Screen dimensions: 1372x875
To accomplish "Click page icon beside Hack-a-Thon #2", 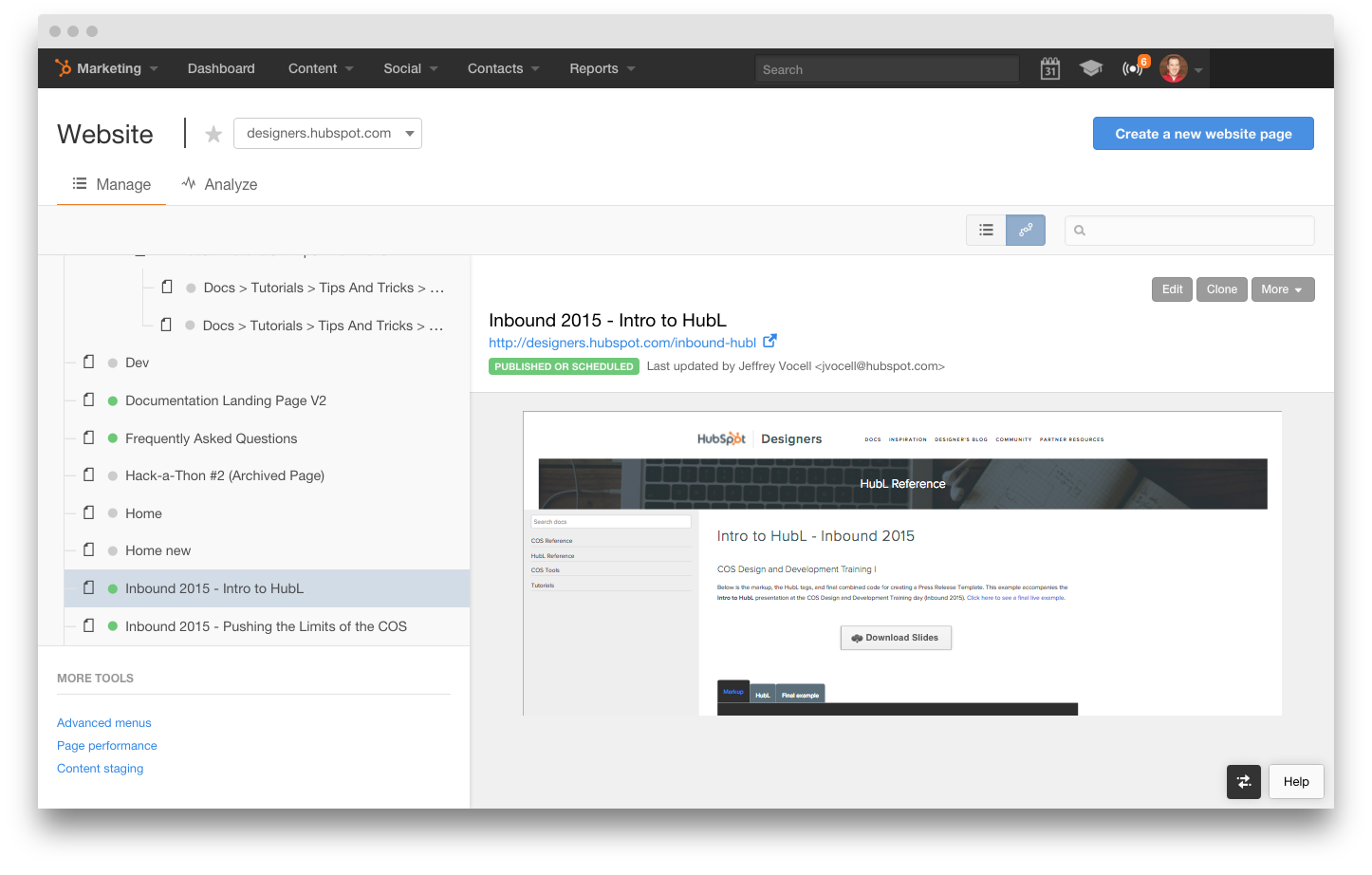I will click(x=89, y=475).
